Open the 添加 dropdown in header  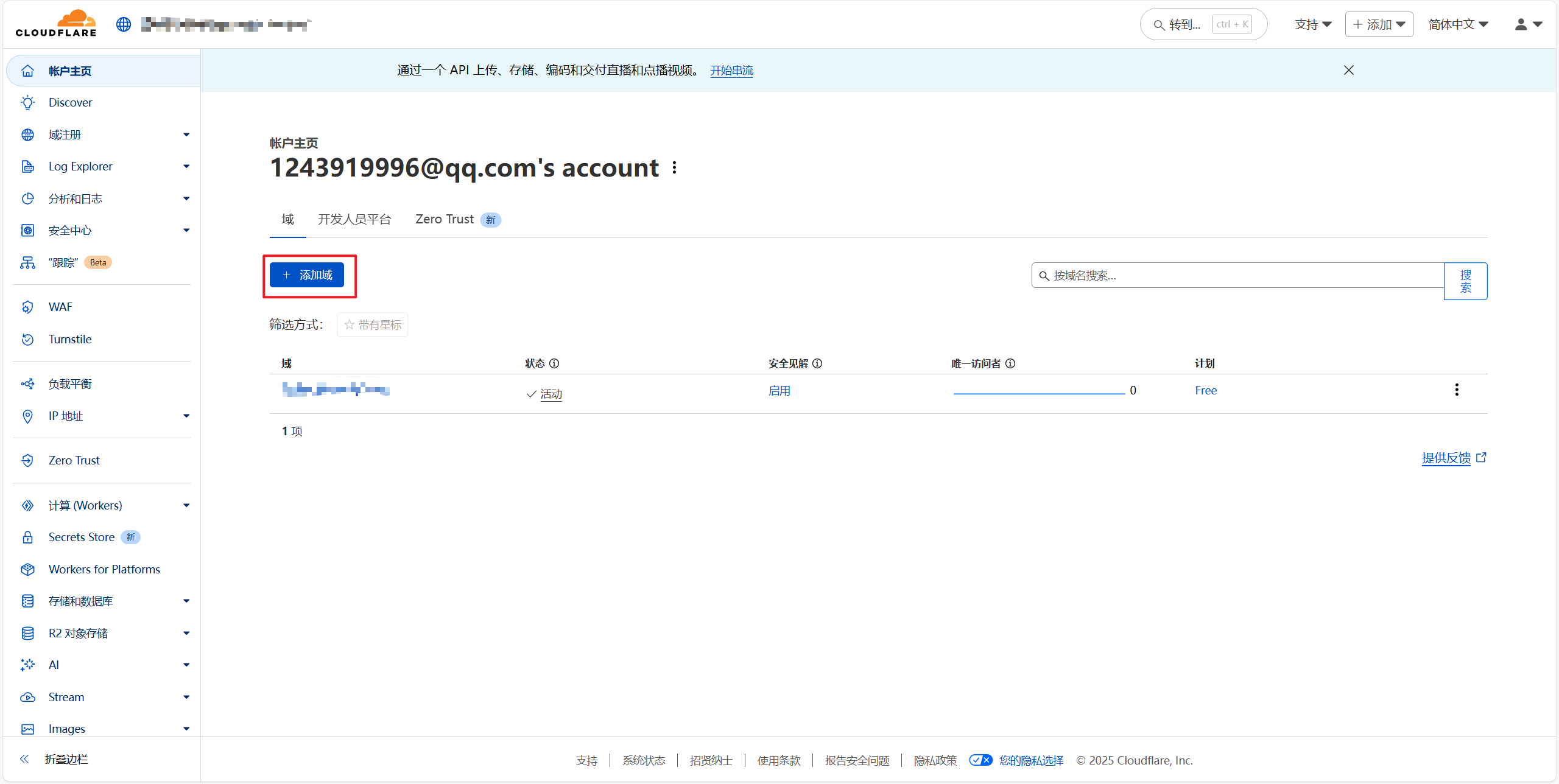click(x=1379, y=24)
